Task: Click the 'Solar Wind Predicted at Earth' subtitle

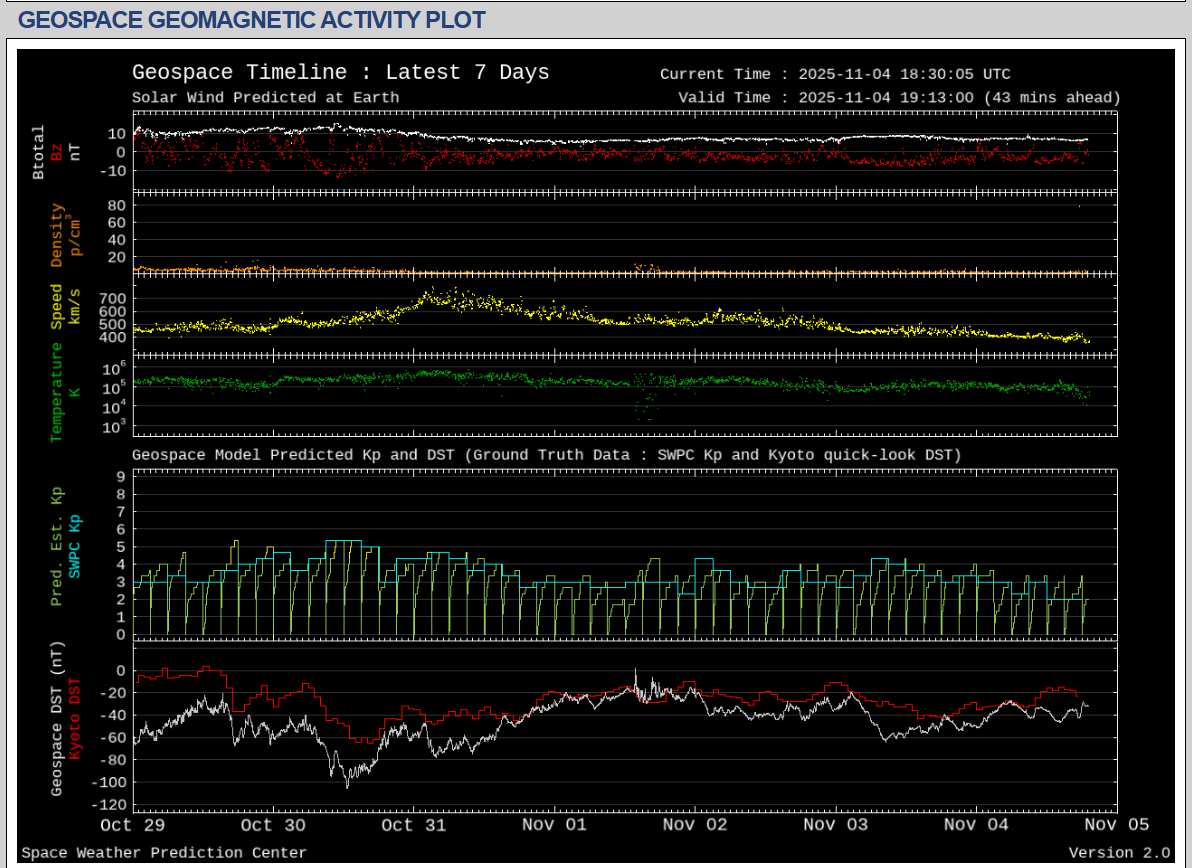Action: tap(265, 98)
